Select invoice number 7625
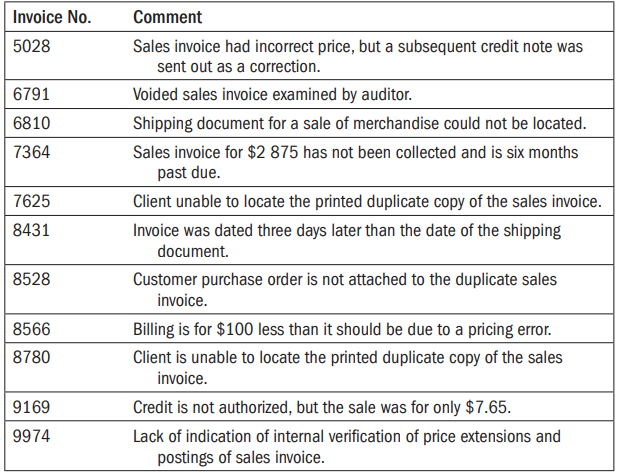 click(x=32, y=200)
